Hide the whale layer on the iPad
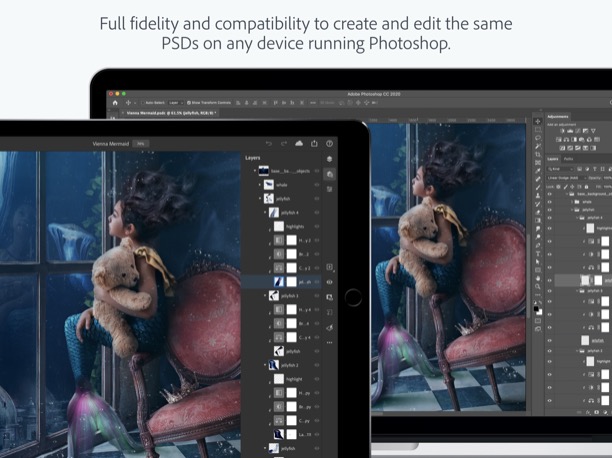Viewport: 612px width, 458px height. pos(317,185)
